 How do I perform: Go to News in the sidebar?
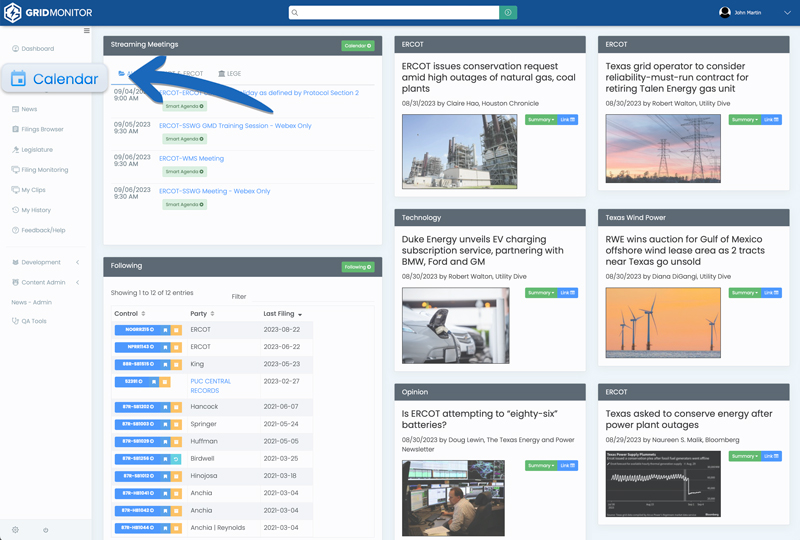24,109
